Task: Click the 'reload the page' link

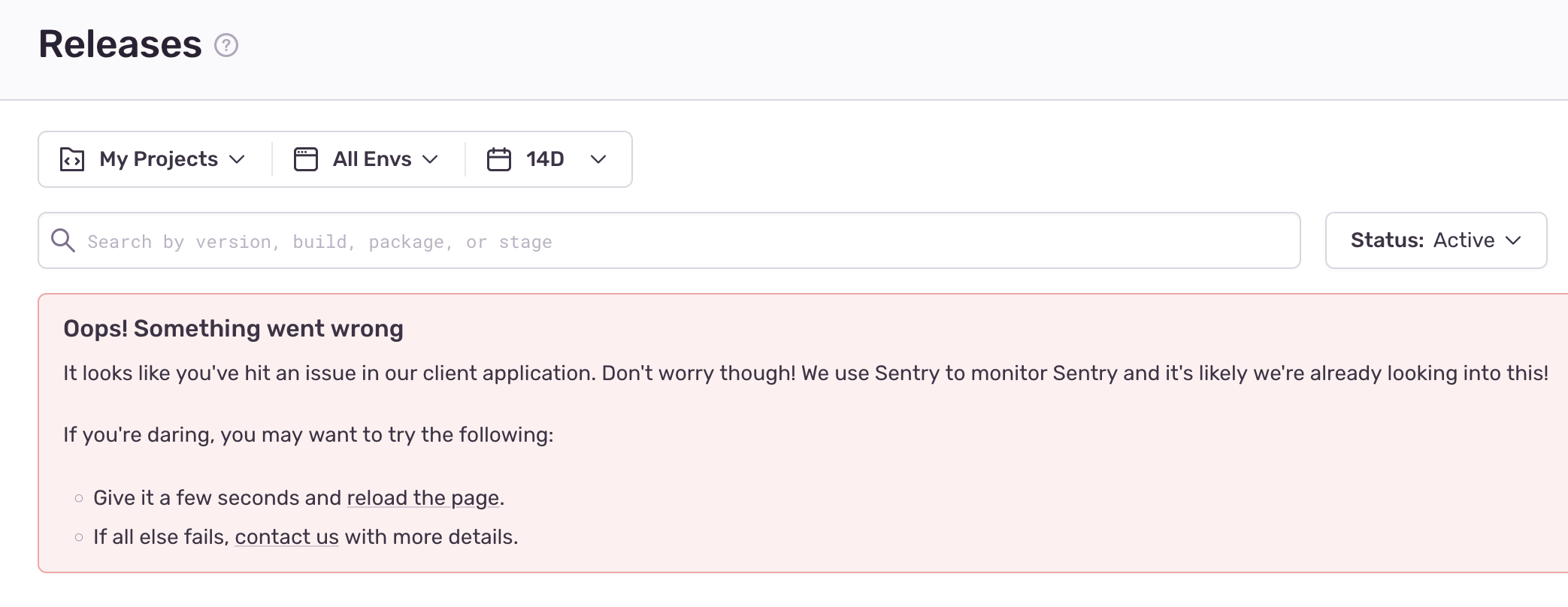Action: tap(422, 497)
